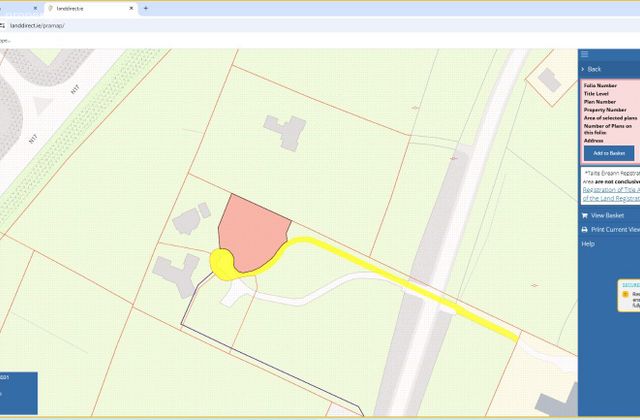Open the Help item in side panel

588,244
